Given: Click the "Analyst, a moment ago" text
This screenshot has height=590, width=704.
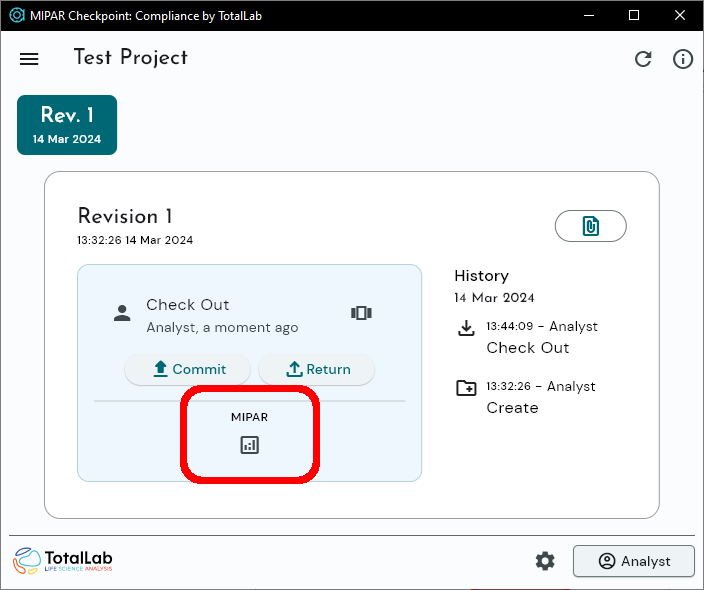Looking at the screenshot, I should pos(222,328).
